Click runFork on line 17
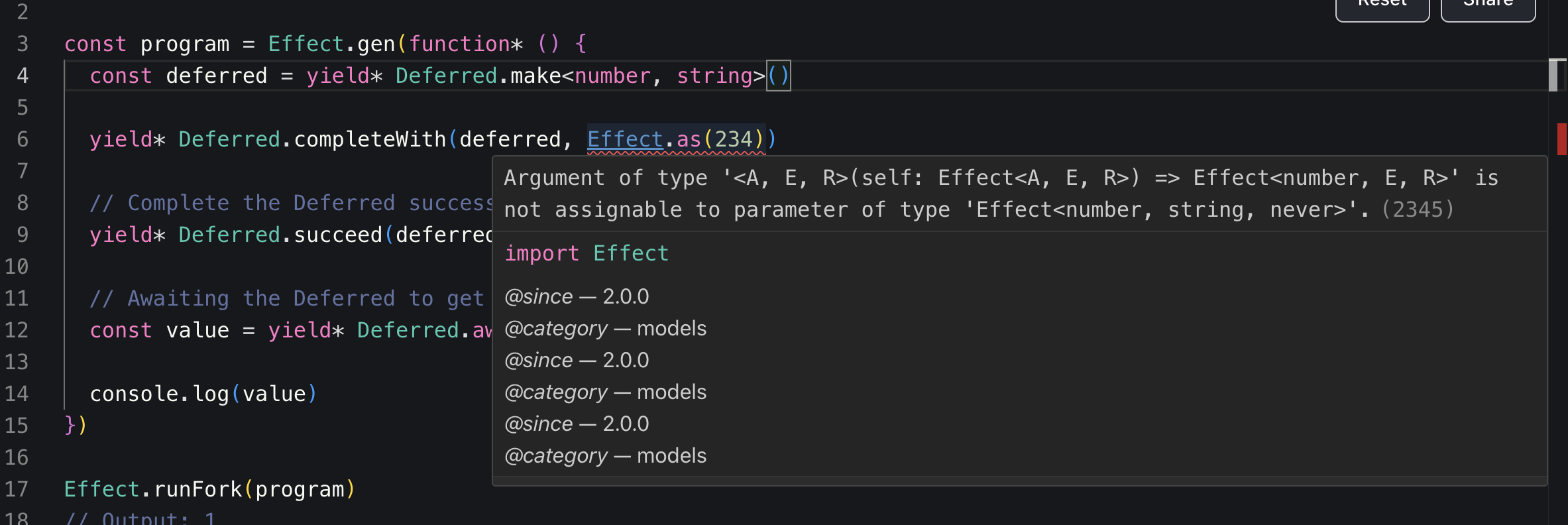Viewport: 1568px width, 525px height. 197,489
